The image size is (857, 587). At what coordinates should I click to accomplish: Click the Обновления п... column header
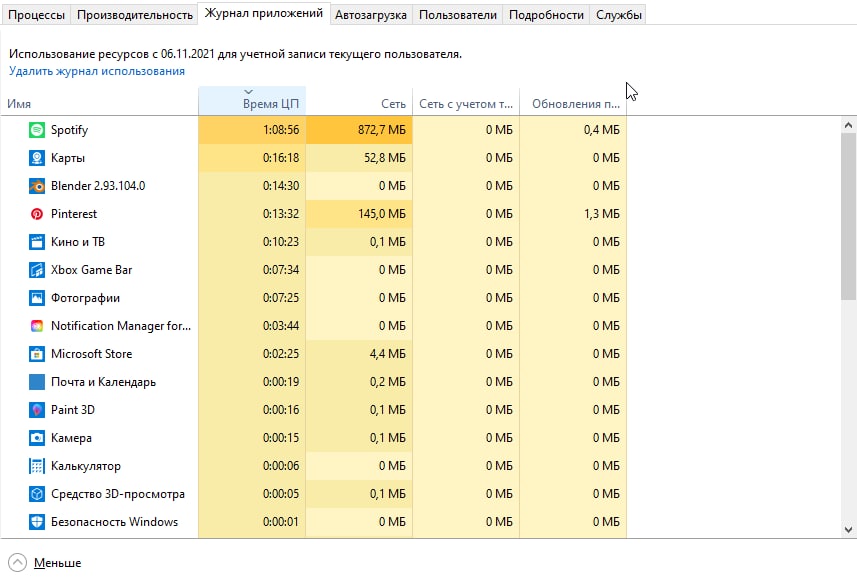click(574, 103)
